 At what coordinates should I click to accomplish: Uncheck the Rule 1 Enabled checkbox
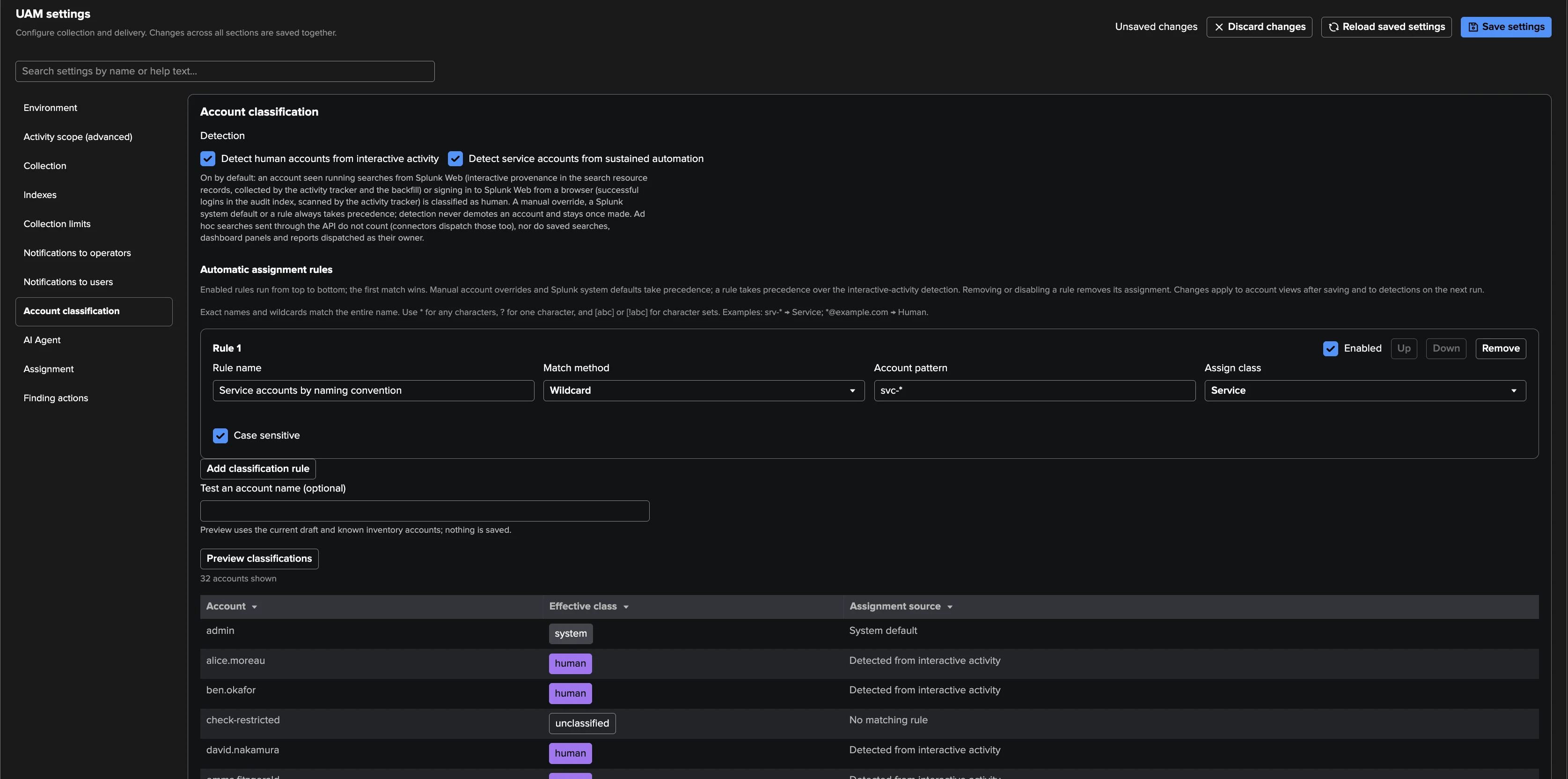1331,349
